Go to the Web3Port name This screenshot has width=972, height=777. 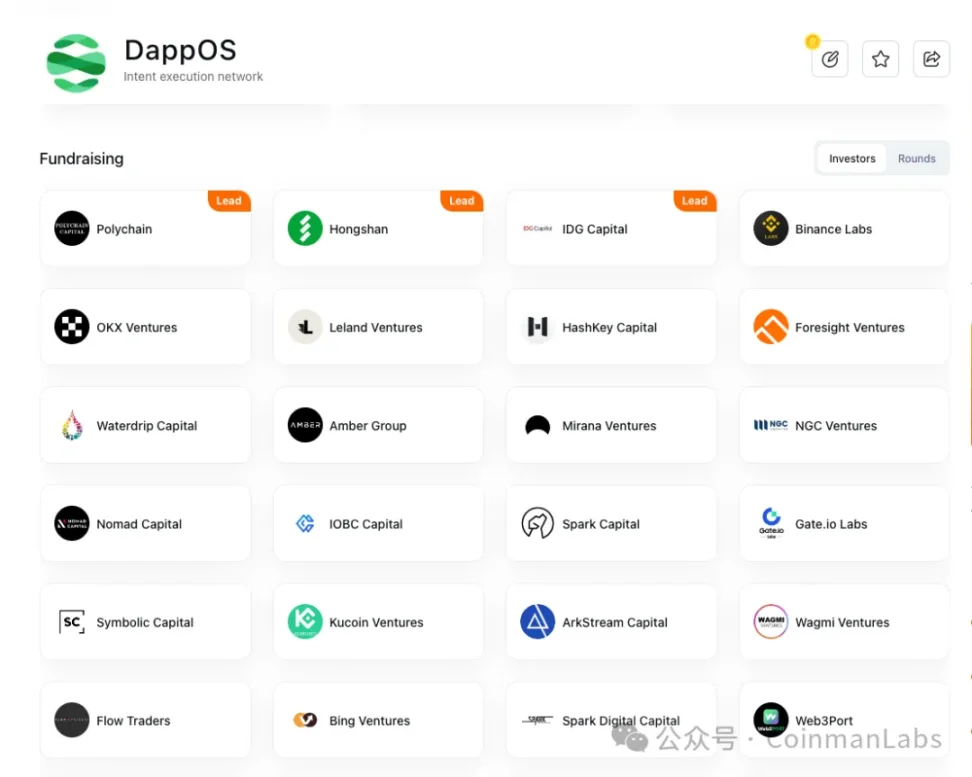coord(824,721)
